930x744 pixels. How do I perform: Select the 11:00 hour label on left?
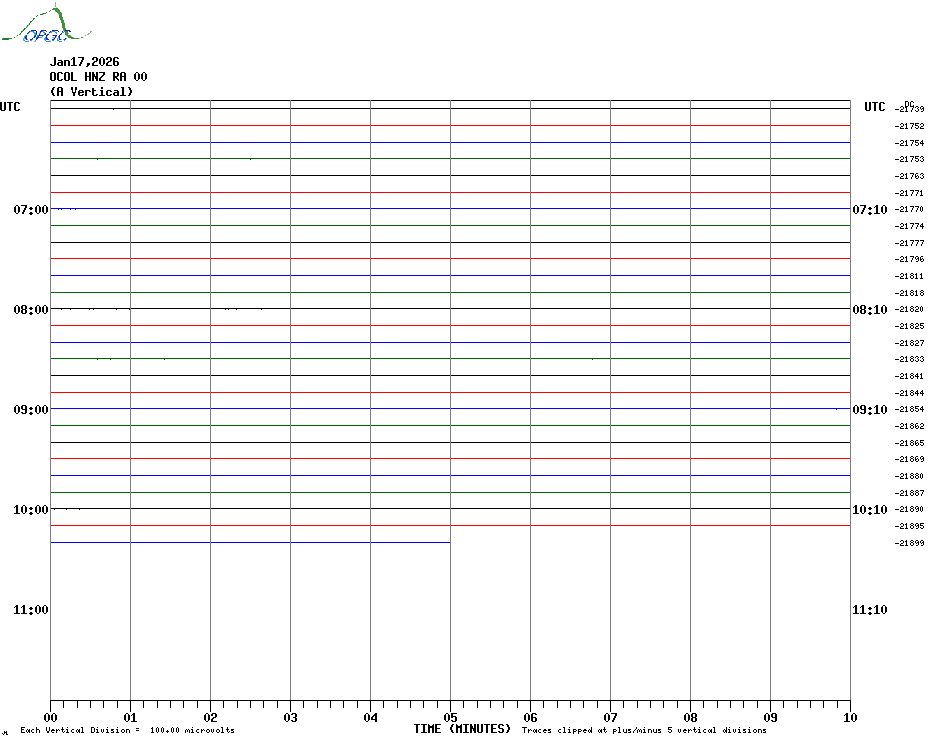pyautogui.click(x=31, y=610)
